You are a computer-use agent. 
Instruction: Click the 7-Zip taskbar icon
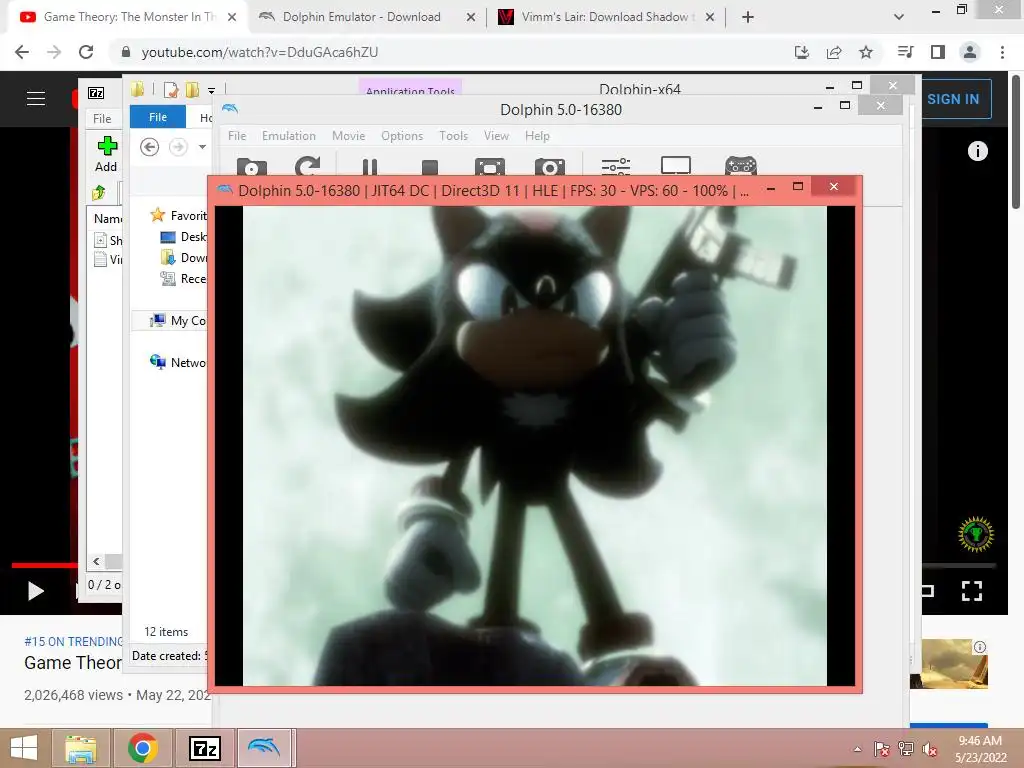[204, 748]
